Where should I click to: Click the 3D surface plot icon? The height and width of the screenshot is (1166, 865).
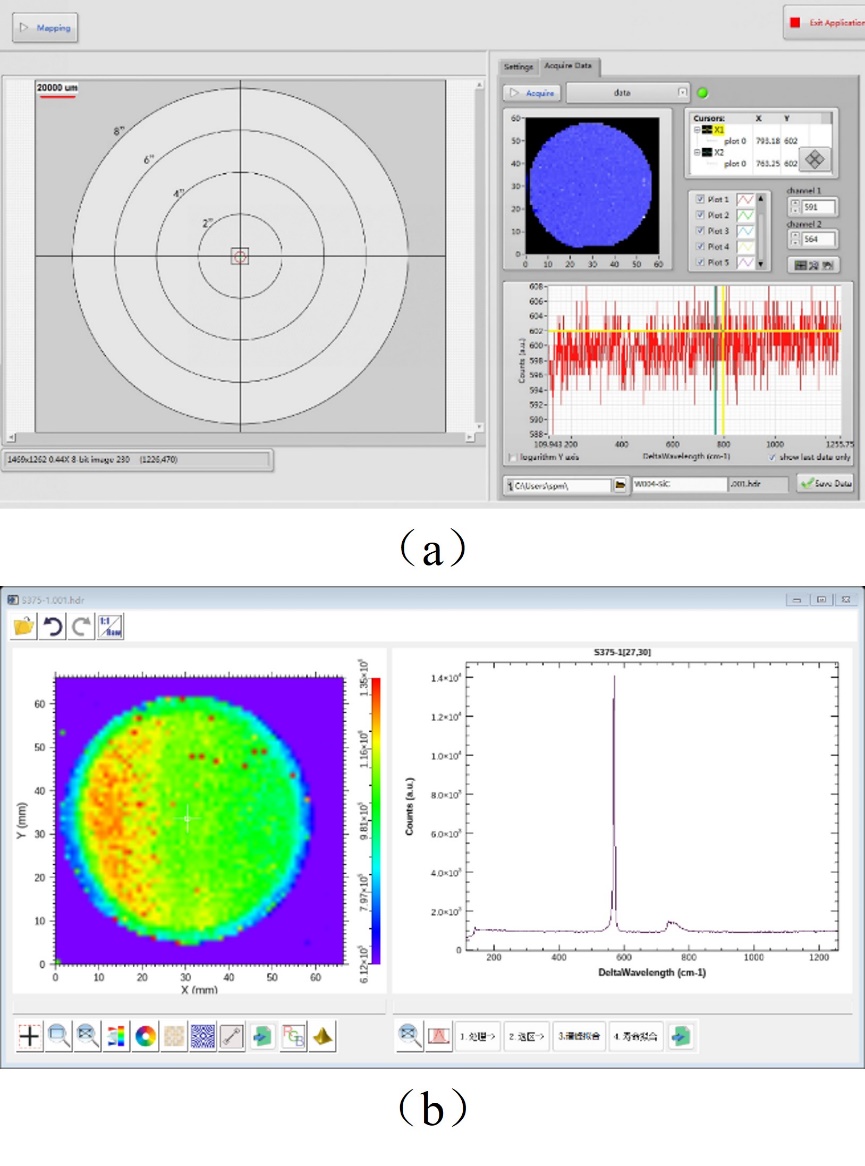coord(322,1036)
